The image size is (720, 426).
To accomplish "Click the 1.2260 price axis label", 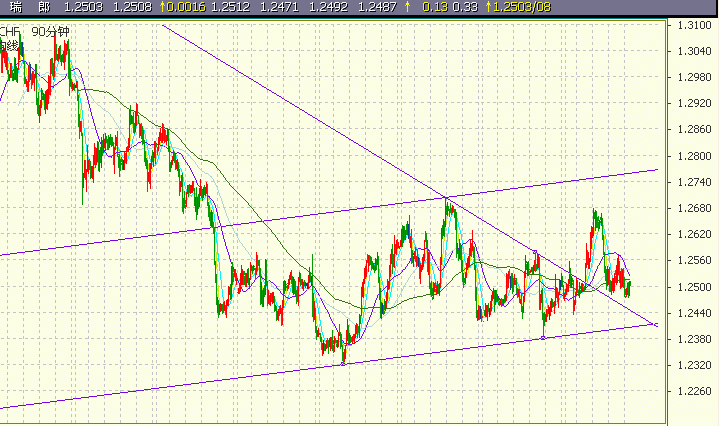I will coord(694,392).
